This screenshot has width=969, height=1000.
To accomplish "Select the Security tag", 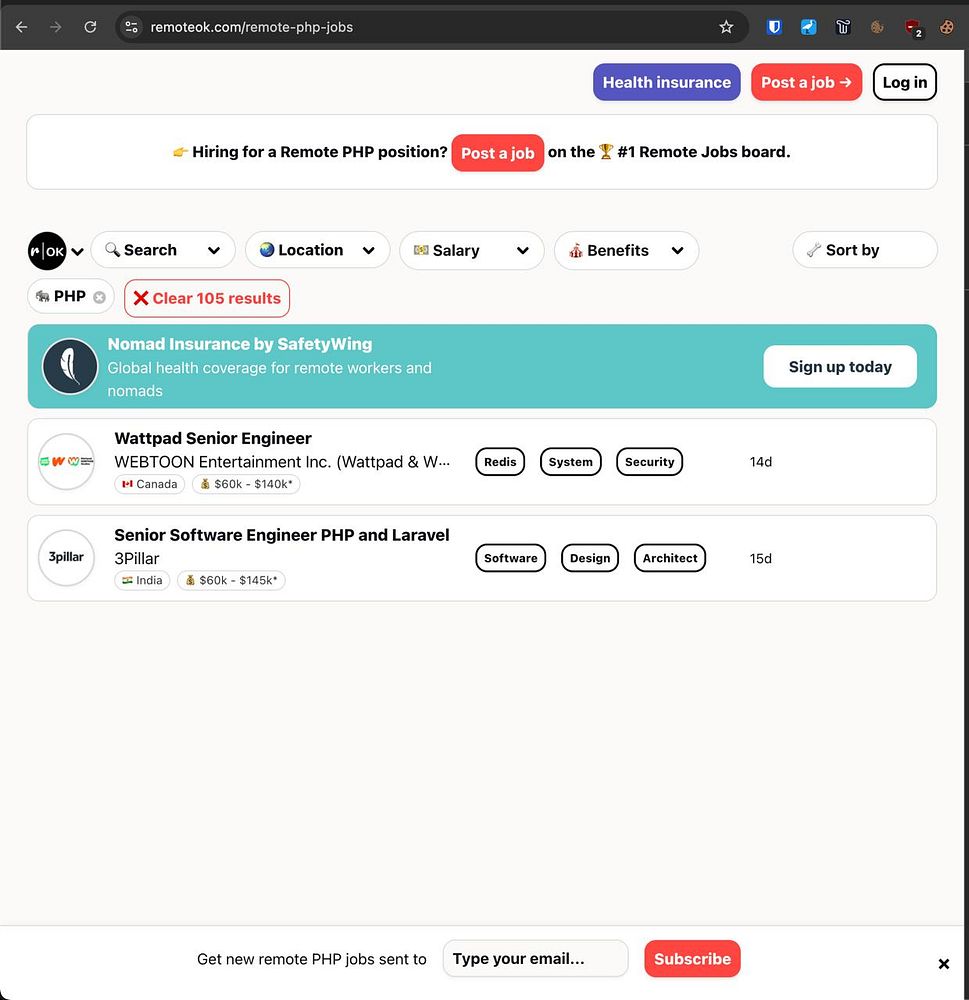I will click(x=649, y=462).
